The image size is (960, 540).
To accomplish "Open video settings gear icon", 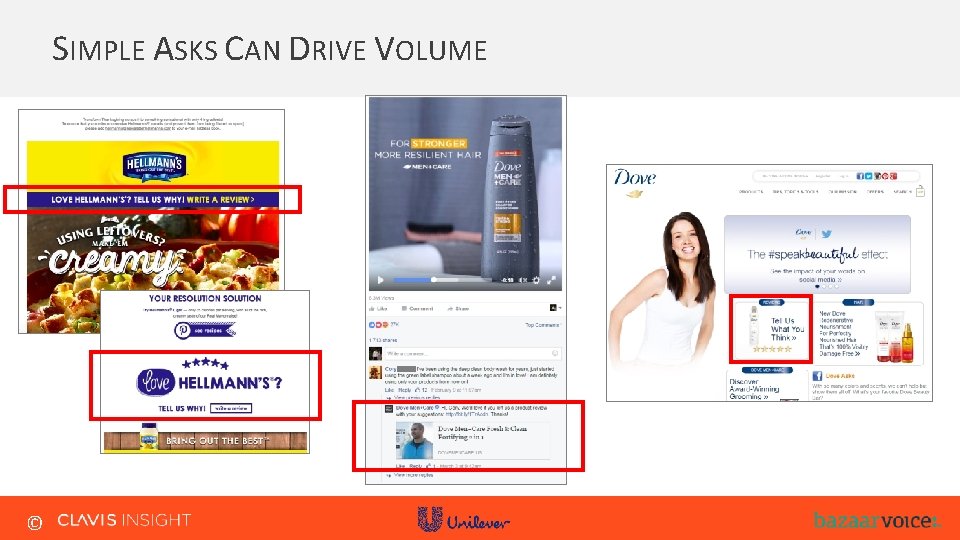I will coord(536,280).
